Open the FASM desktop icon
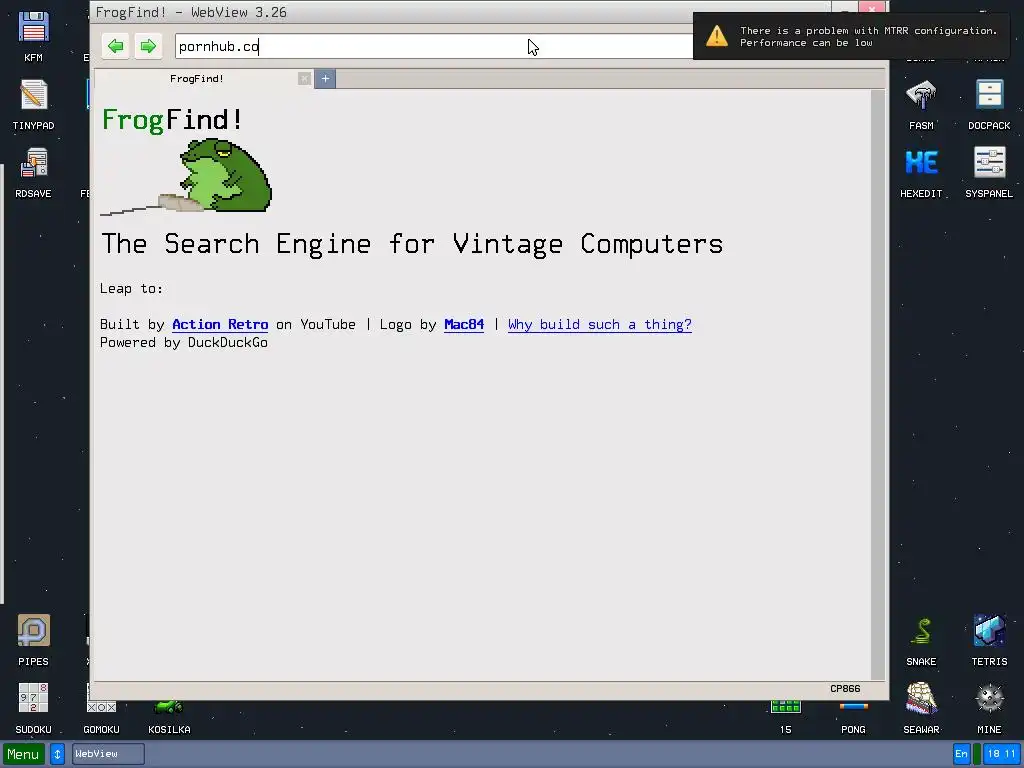Viewport: 1024px width, 768px height. [921, 104]
